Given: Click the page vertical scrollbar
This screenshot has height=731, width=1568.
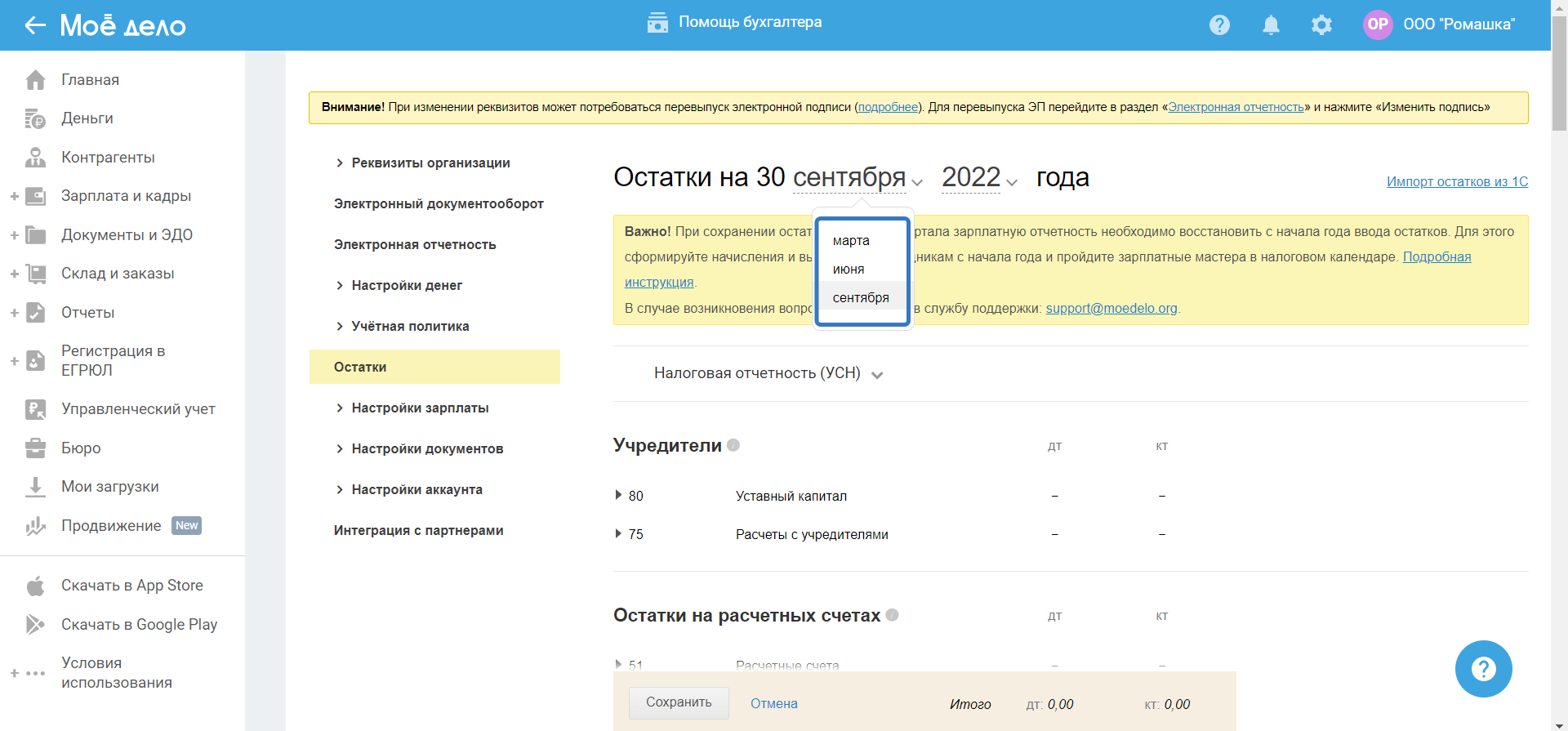Looking at the screenshot, I should pos(1559,74).
